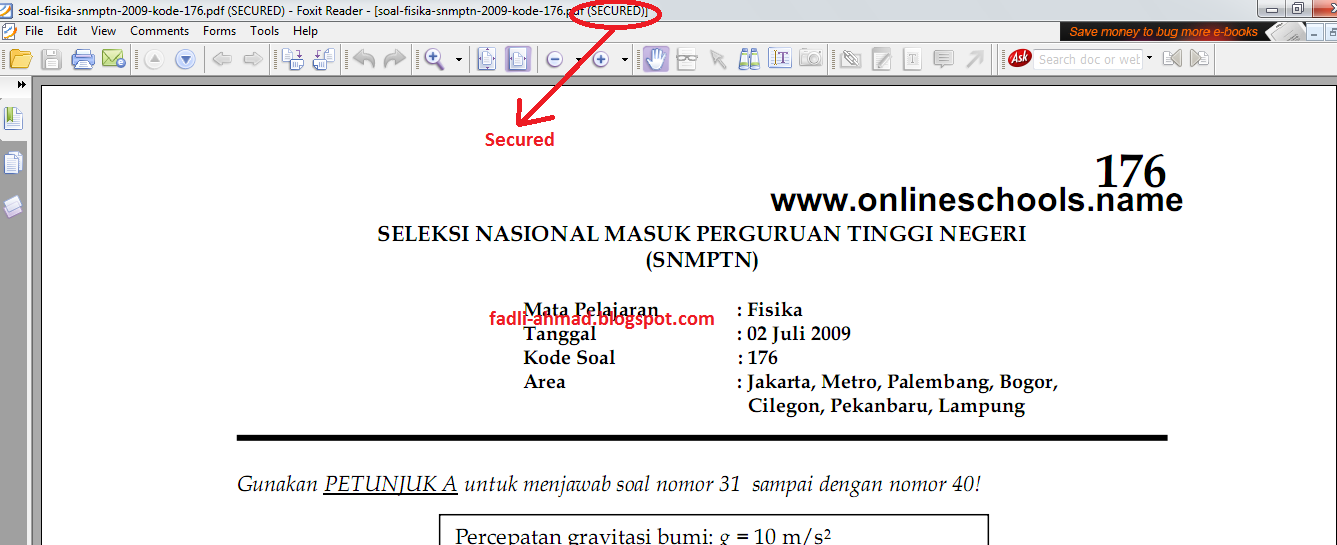Click the red Ask logo

1020,59
